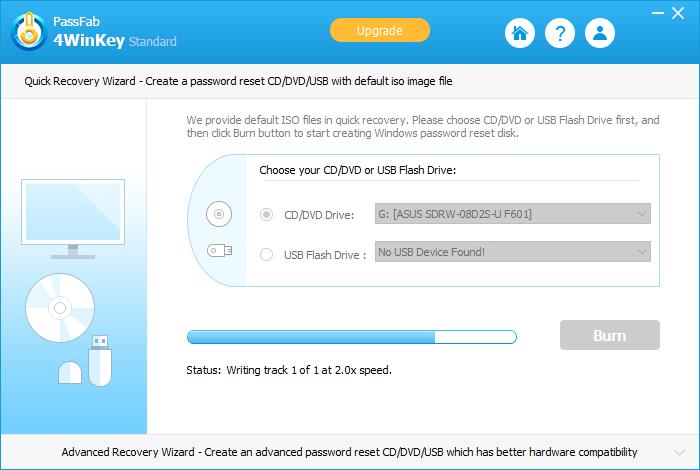
Task: Click the CD disc icon beside CD/DVD Drive
Action: (219, 214)
